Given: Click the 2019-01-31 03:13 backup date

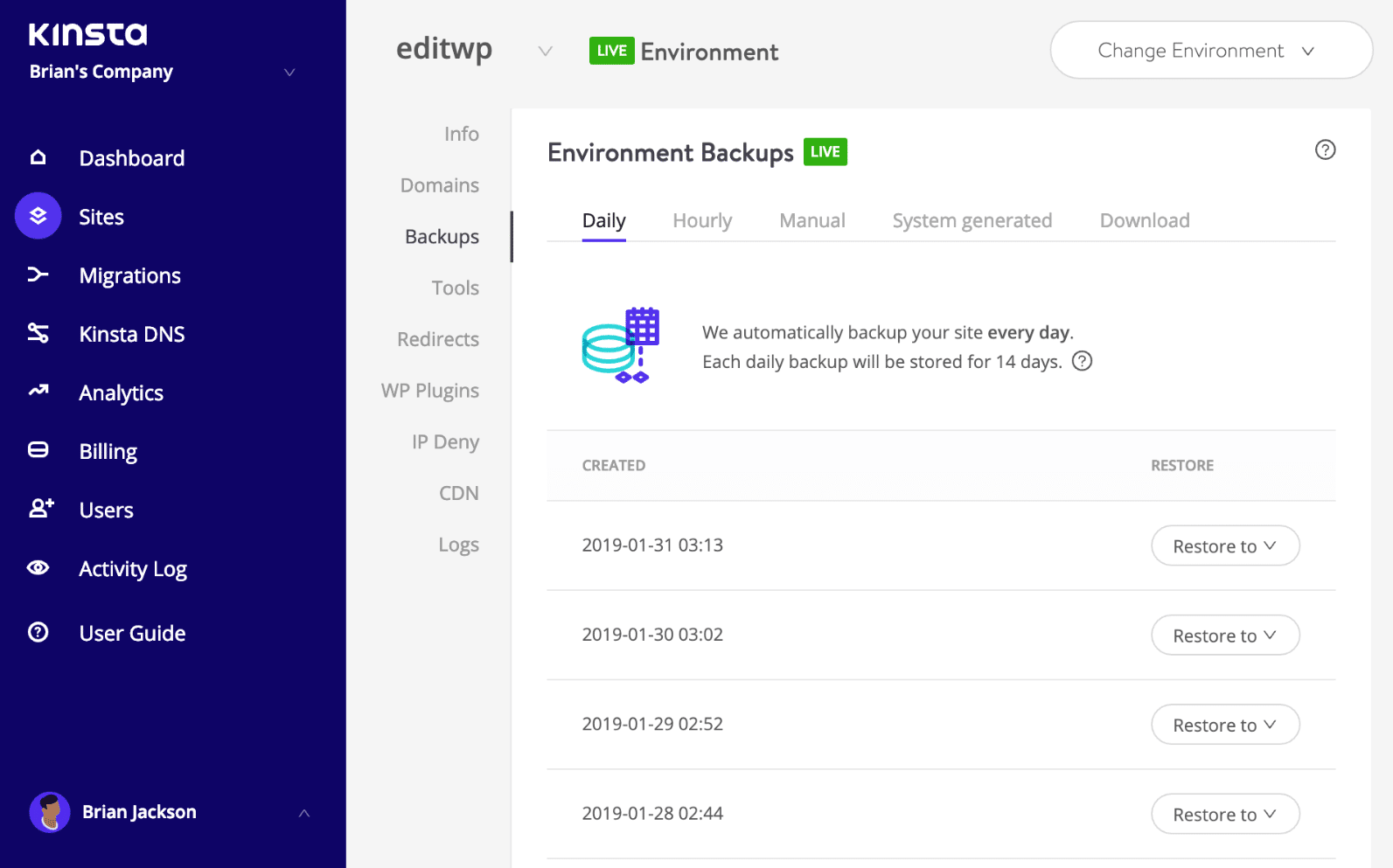Looking at the screenshot, I should 652,545.
